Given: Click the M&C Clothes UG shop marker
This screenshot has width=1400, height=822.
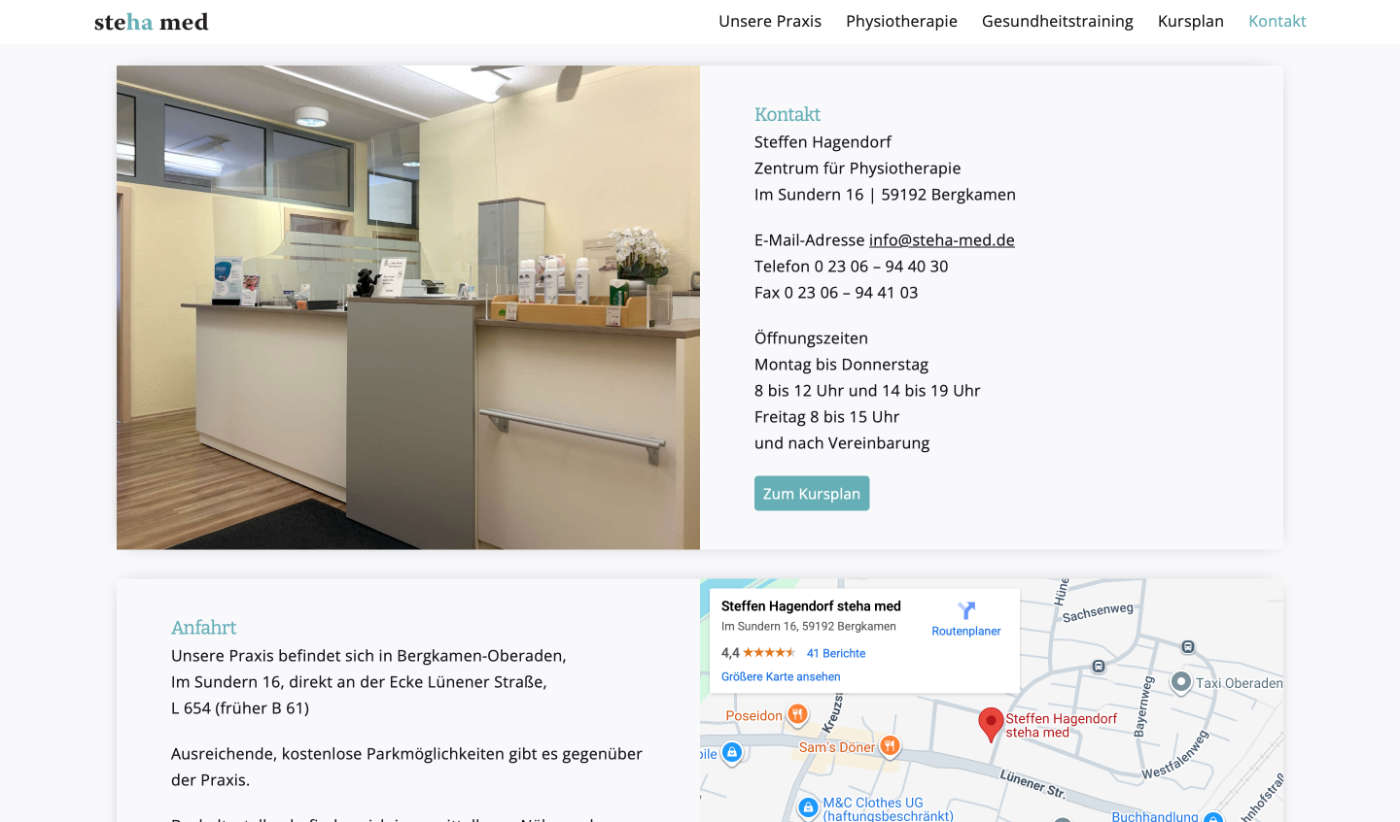Looking at the screenshot, I should pyautogui.click(x=808, y=806).
